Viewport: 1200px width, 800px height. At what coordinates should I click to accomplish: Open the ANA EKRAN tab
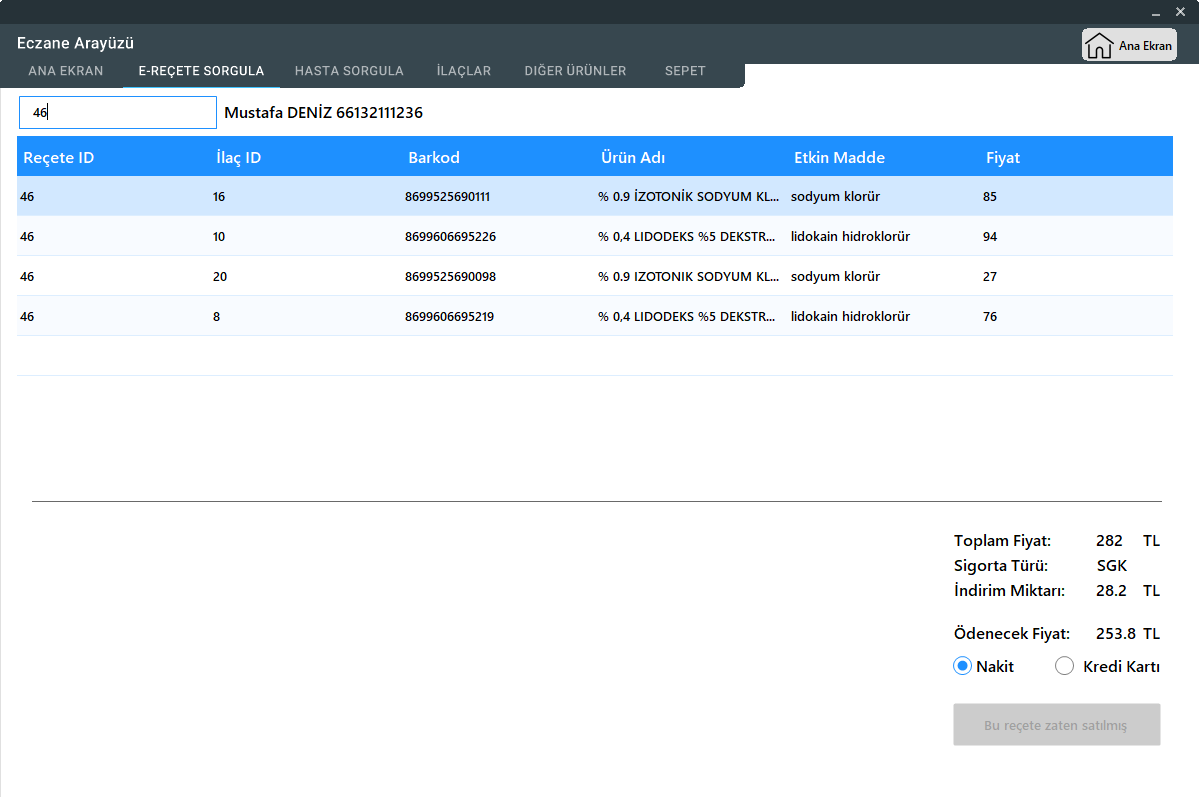coord(66,71)
